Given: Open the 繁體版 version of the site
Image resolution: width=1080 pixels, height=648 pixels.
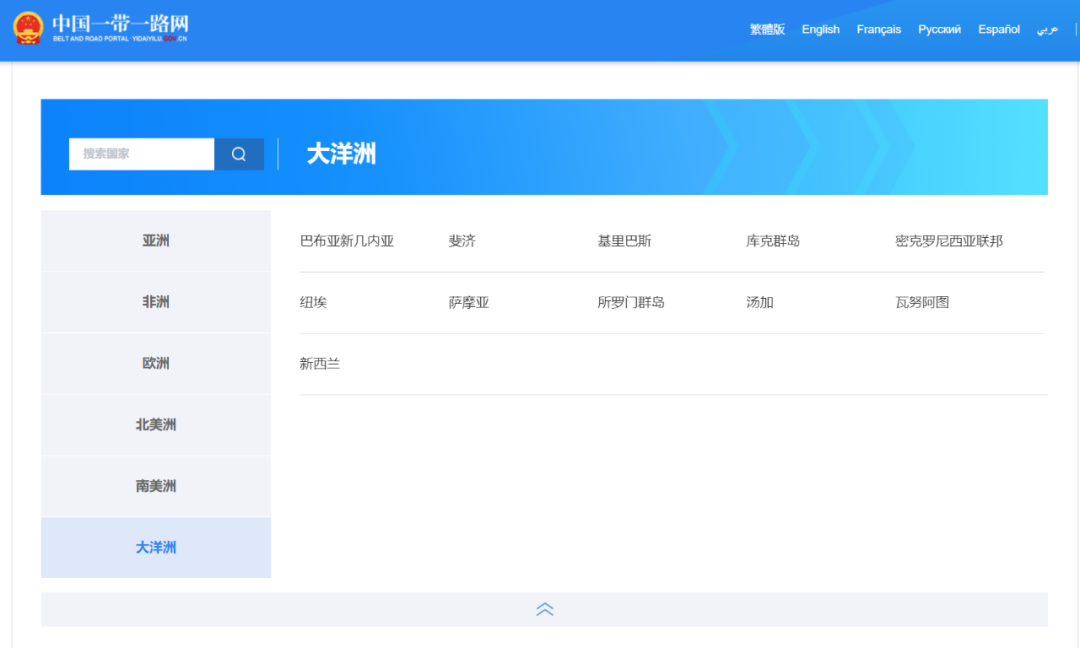Looking at the screenshot, I should point(766,29).
